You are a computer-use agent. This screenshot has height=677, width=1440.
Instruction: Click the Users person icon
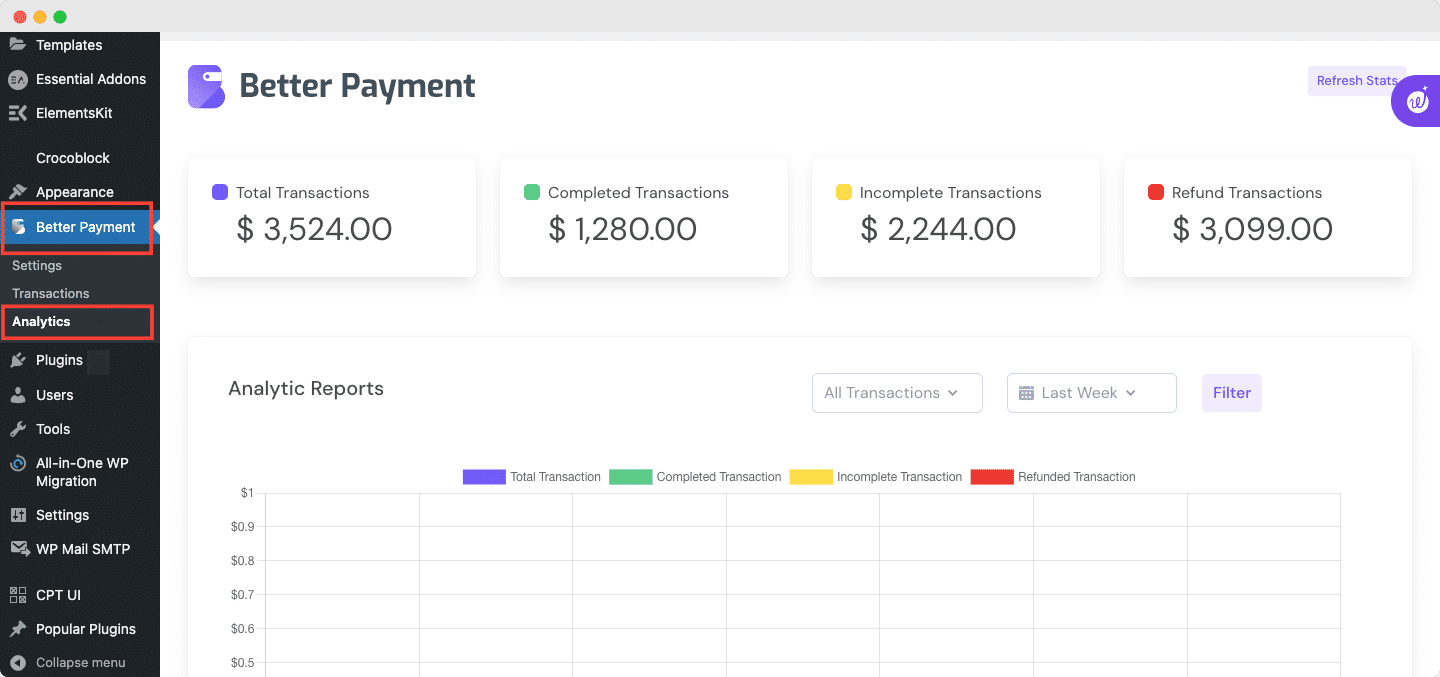[x=18, y=395]
